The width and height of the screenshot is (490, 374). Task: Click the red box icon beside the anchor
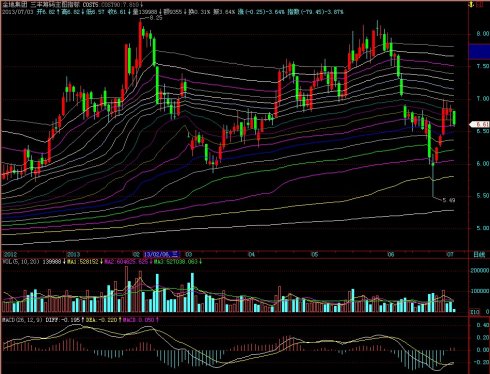[480, 4]
